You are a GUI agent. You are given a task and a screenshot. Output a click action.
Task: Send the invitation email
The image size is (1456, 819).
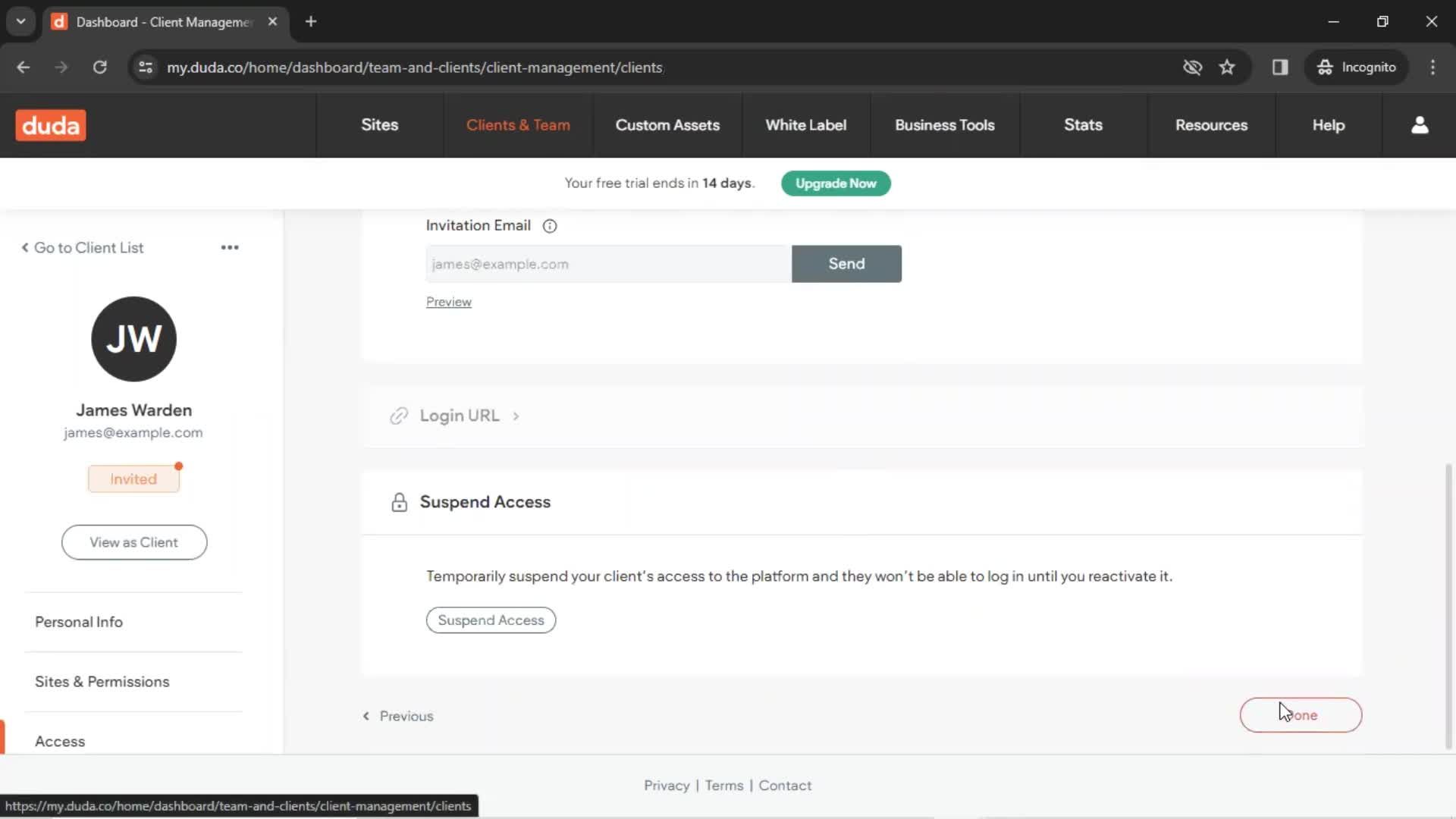click(x=846, y=264)
